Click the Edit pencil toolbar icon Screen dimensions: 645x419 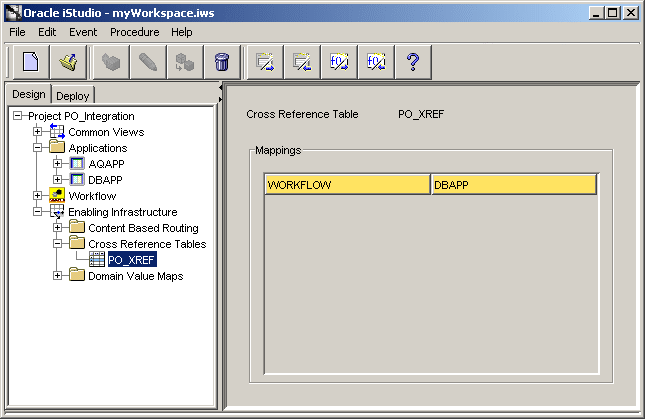click(x=148, y=62)
